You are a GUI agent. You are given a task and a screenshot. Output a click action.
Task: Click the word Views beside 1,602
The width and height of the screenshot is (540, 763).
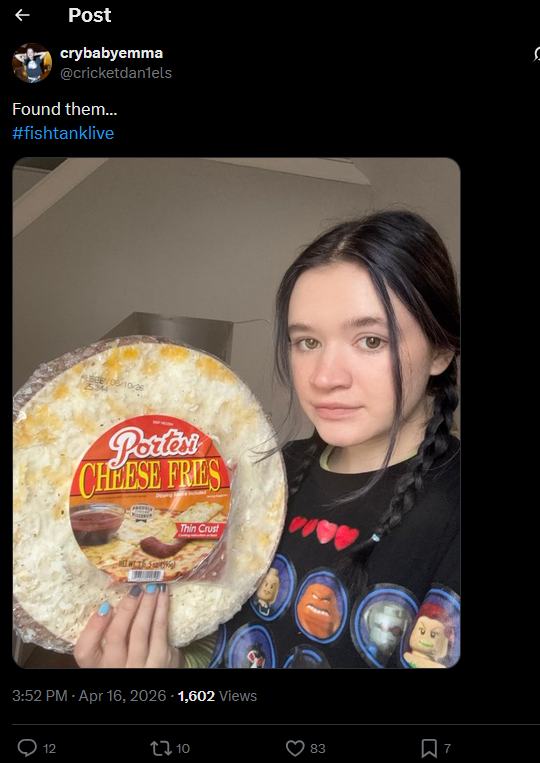click(x=238, y=696)
